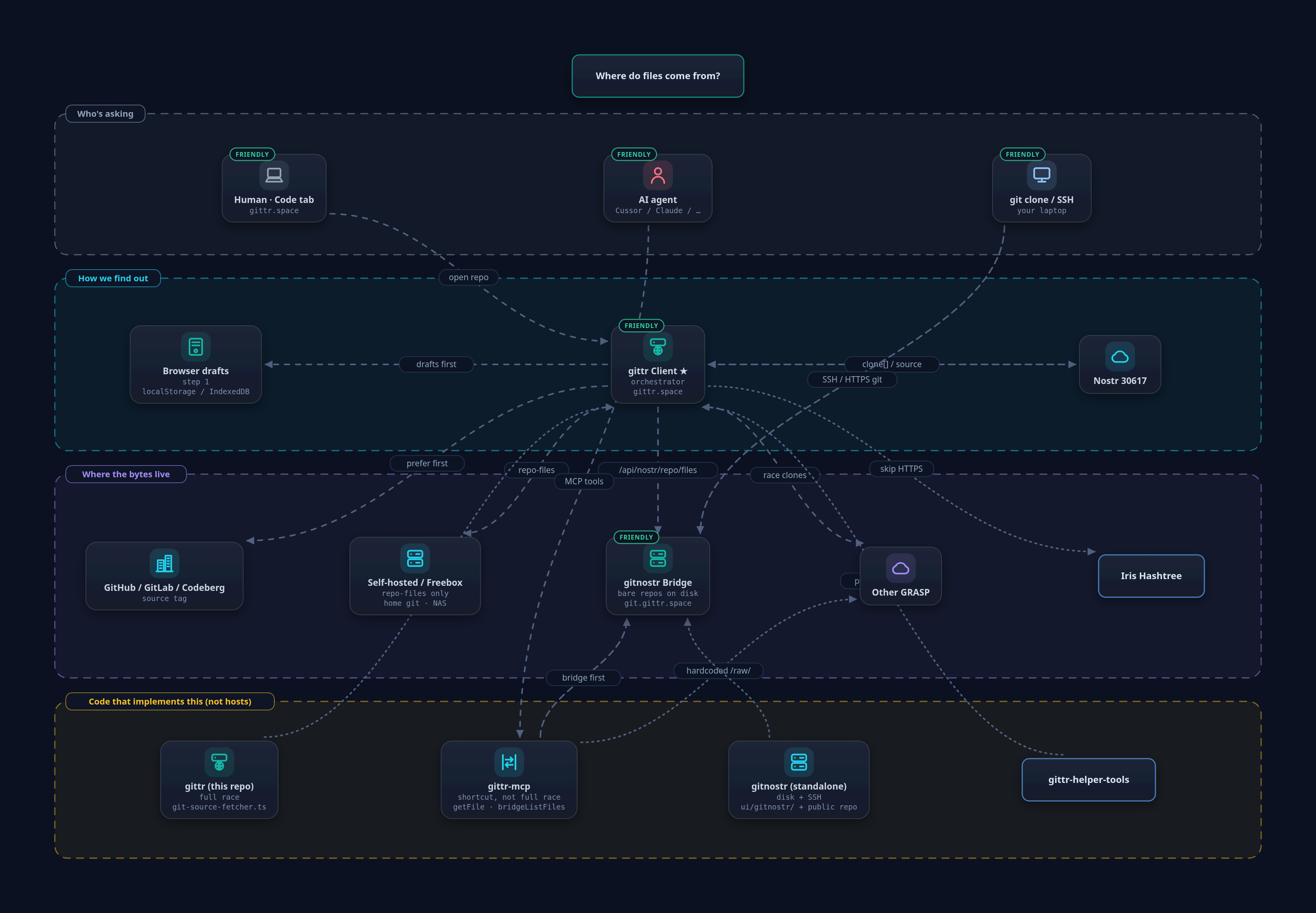This screenshot has height=913, width=1316.
Task: Click the 'shortcut, not full race' text
Action: coord(509,797)
